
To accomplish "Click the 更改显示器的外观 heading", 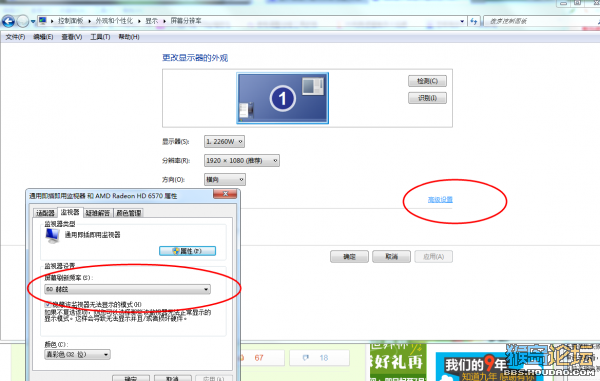I will click(x=195, y=58).
